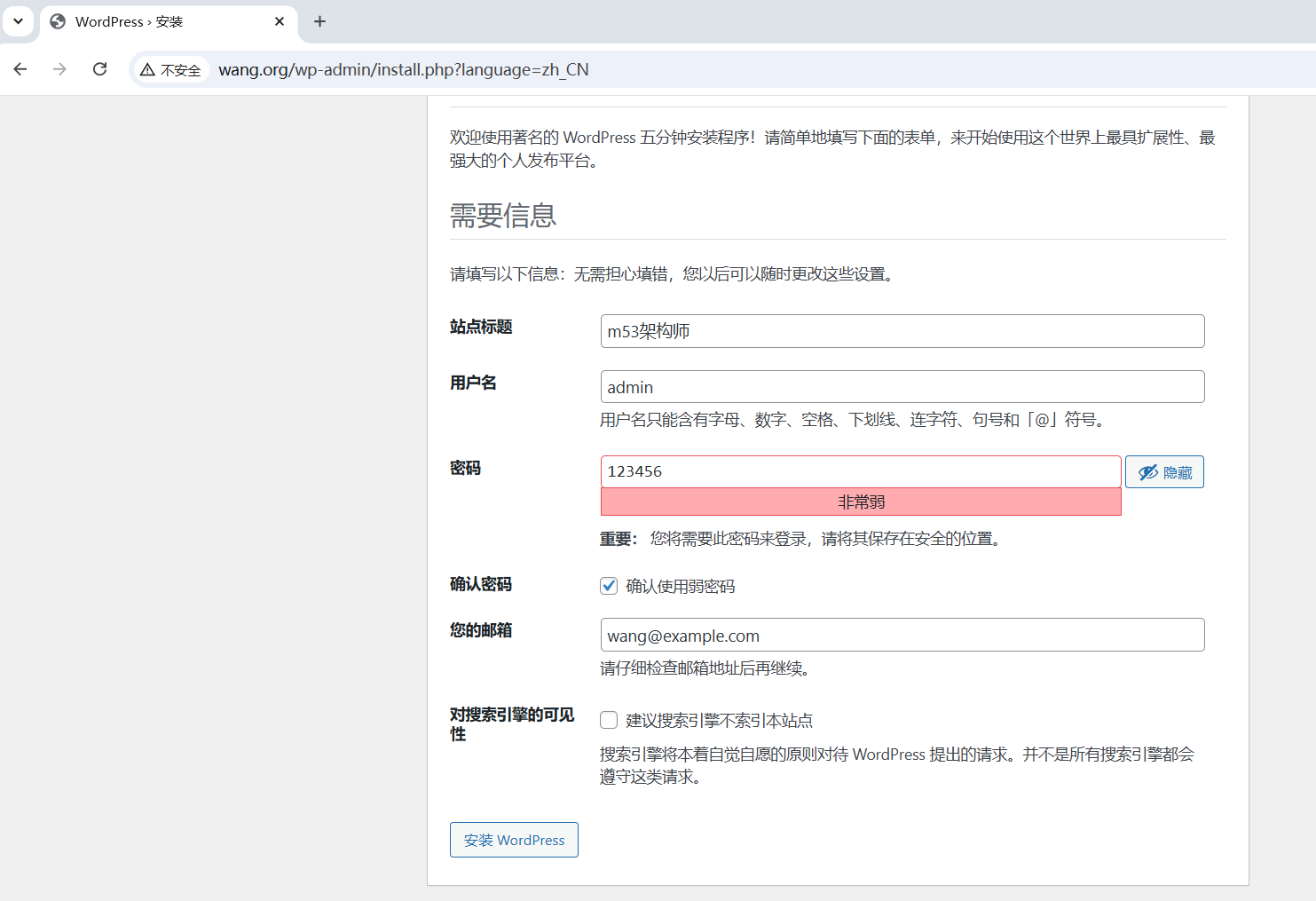Close the WordPress 安装 tab
The width and height of the screenshot is (1316, 901).
click(x=280, y=21)
